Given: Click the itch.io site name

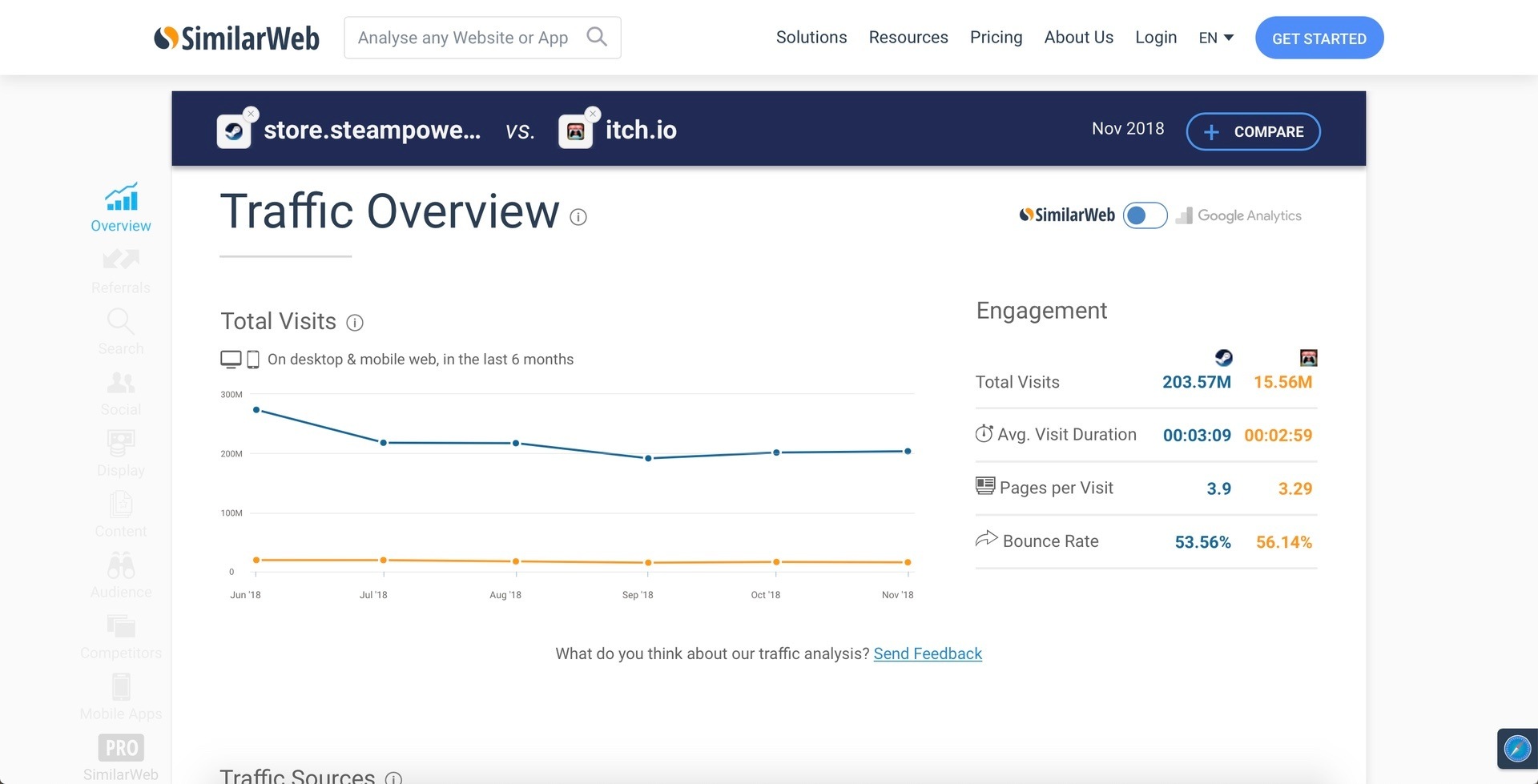Looking at the screenshot, I should click(x=641, y=130).
